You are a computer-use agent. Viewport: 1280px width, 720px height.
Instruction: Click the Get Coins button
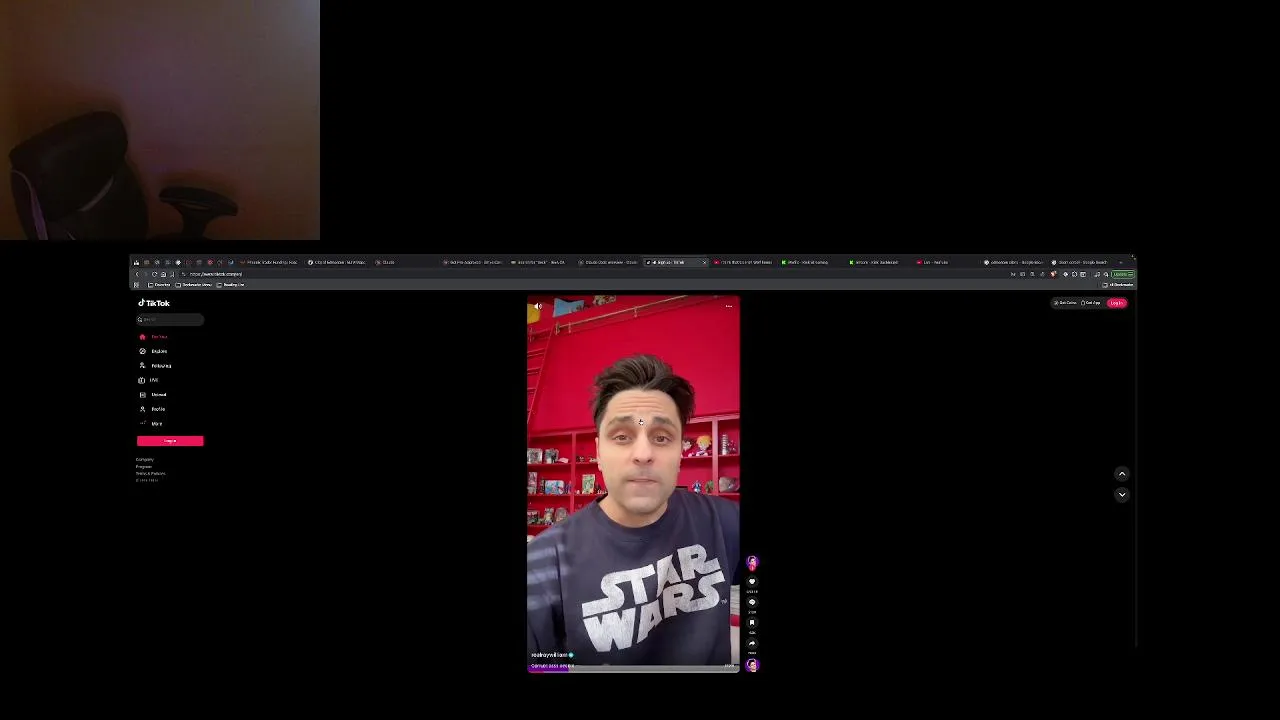(x=1065, y=303)
